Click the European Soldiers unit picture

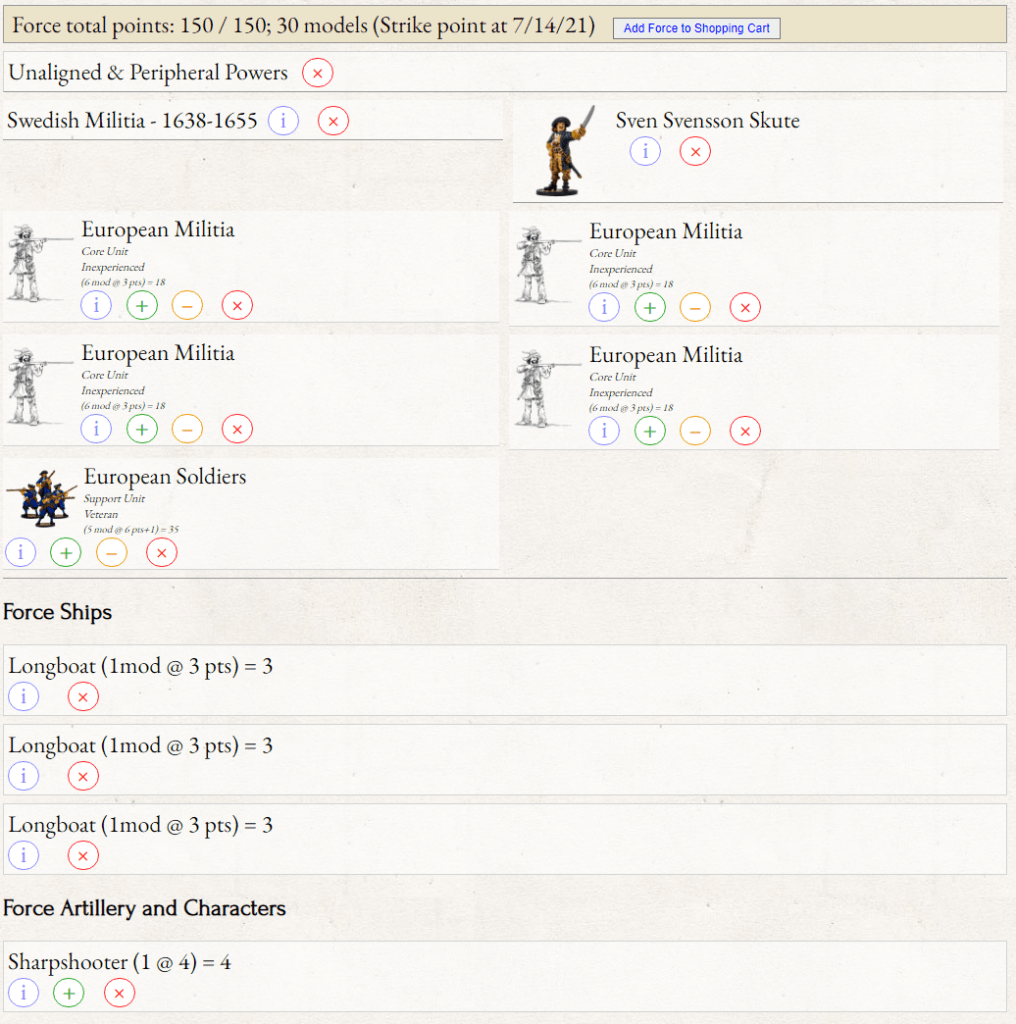tap(41, 497)
